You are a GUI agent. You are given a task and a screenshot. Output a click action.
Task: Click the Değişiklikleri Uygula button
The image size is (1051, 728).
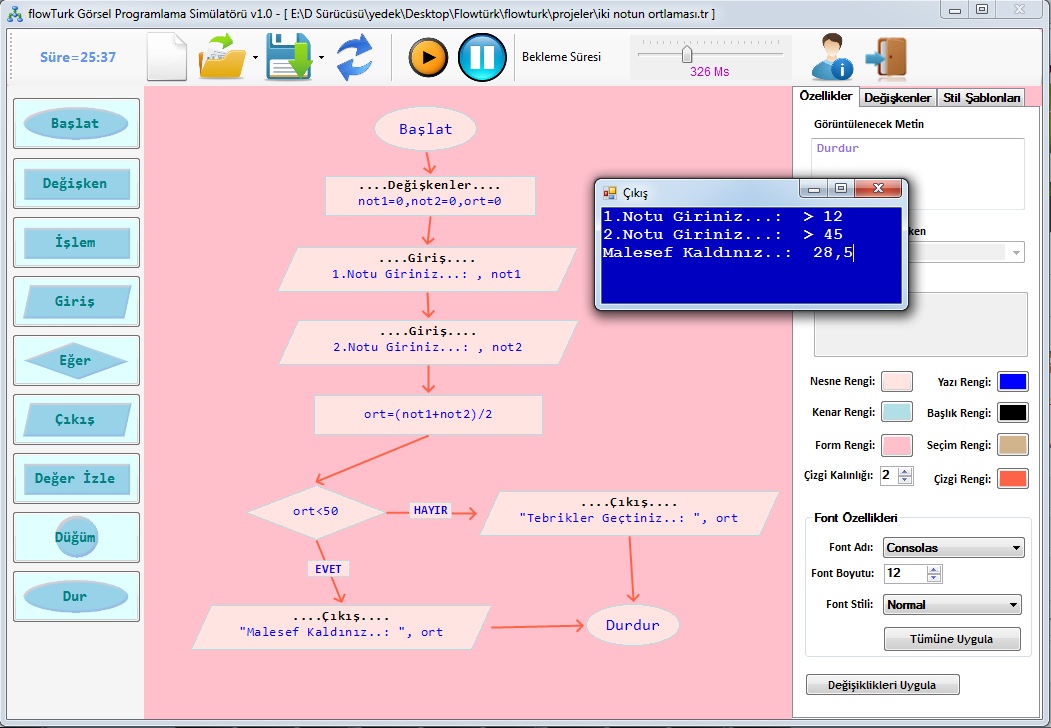click(x=883, y=685)
